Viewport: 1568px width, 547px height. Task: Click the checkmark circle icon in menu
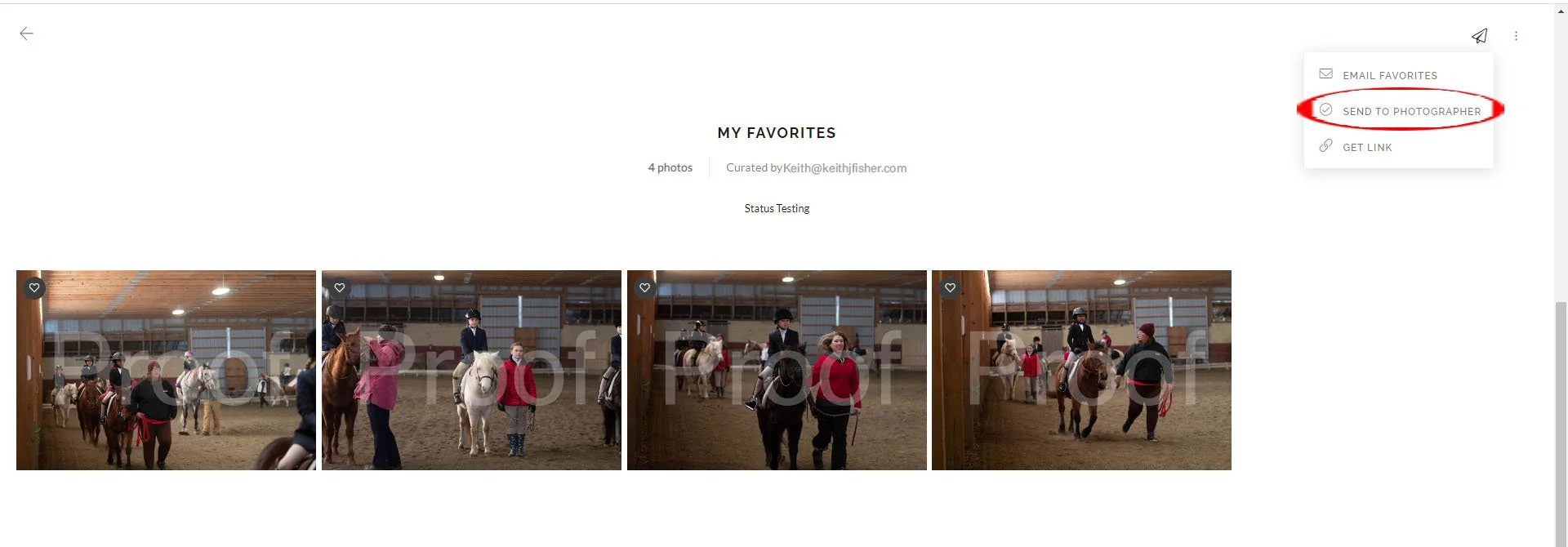click(1325, 110)
